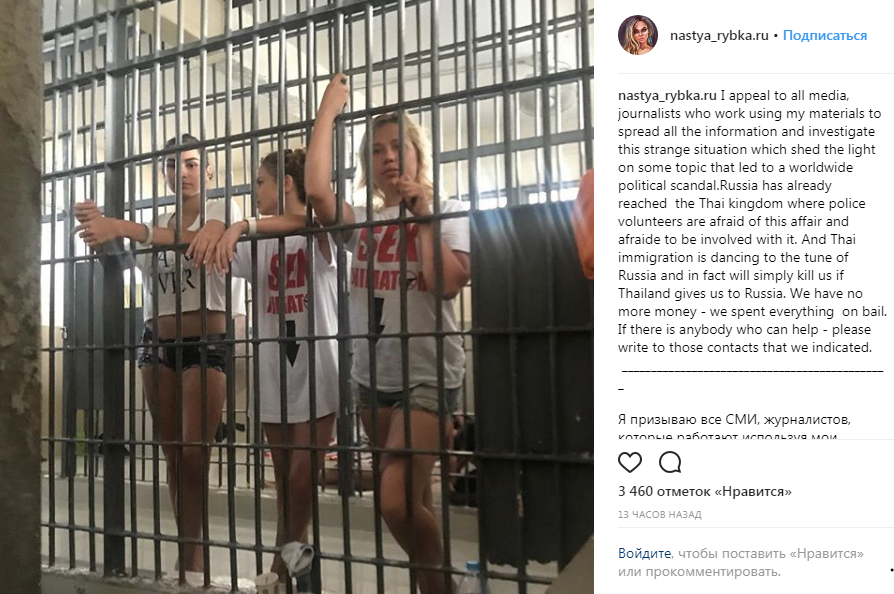Click the Russian caption line Я призываю все СМИ
Image resolution: width=894 pixels, height=594 pixels.
(734, 420)
